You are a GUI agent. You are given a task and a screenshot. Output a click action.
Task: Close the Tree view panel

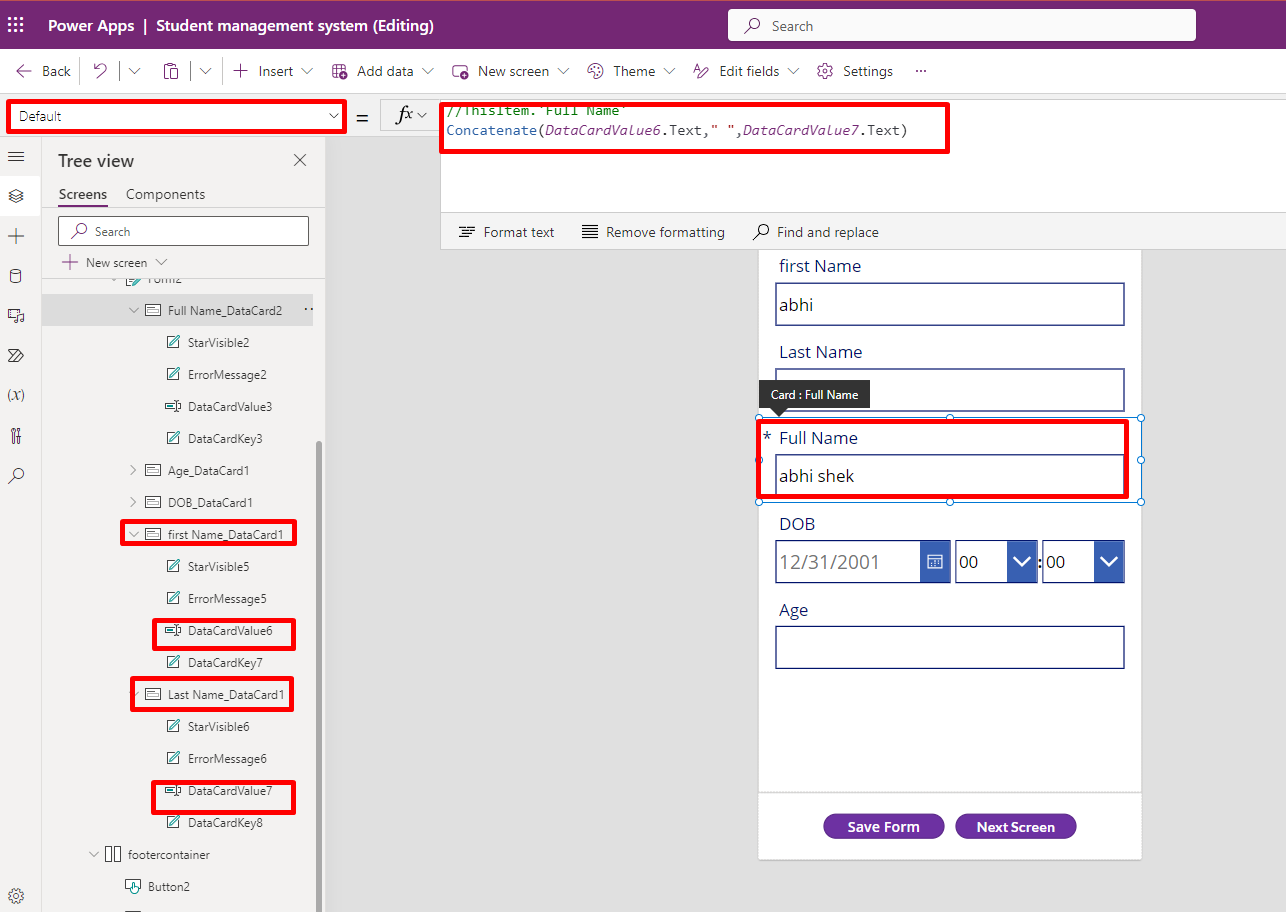click(x=299, y=160)
